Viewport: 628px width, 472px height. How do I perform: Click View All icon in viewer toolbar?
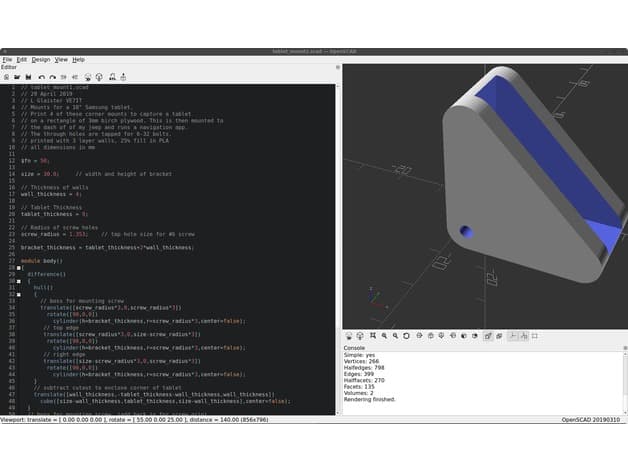[x=373, y=336]
